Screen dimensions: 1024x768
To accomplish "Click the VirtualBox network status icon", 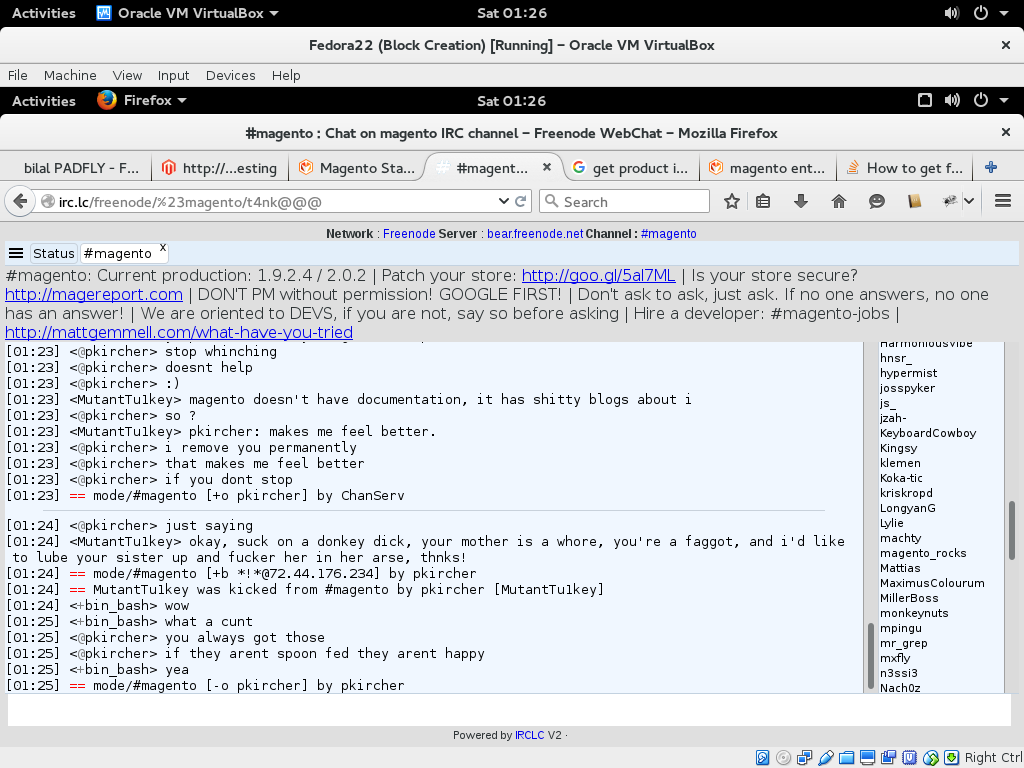I will click(804, 758).
